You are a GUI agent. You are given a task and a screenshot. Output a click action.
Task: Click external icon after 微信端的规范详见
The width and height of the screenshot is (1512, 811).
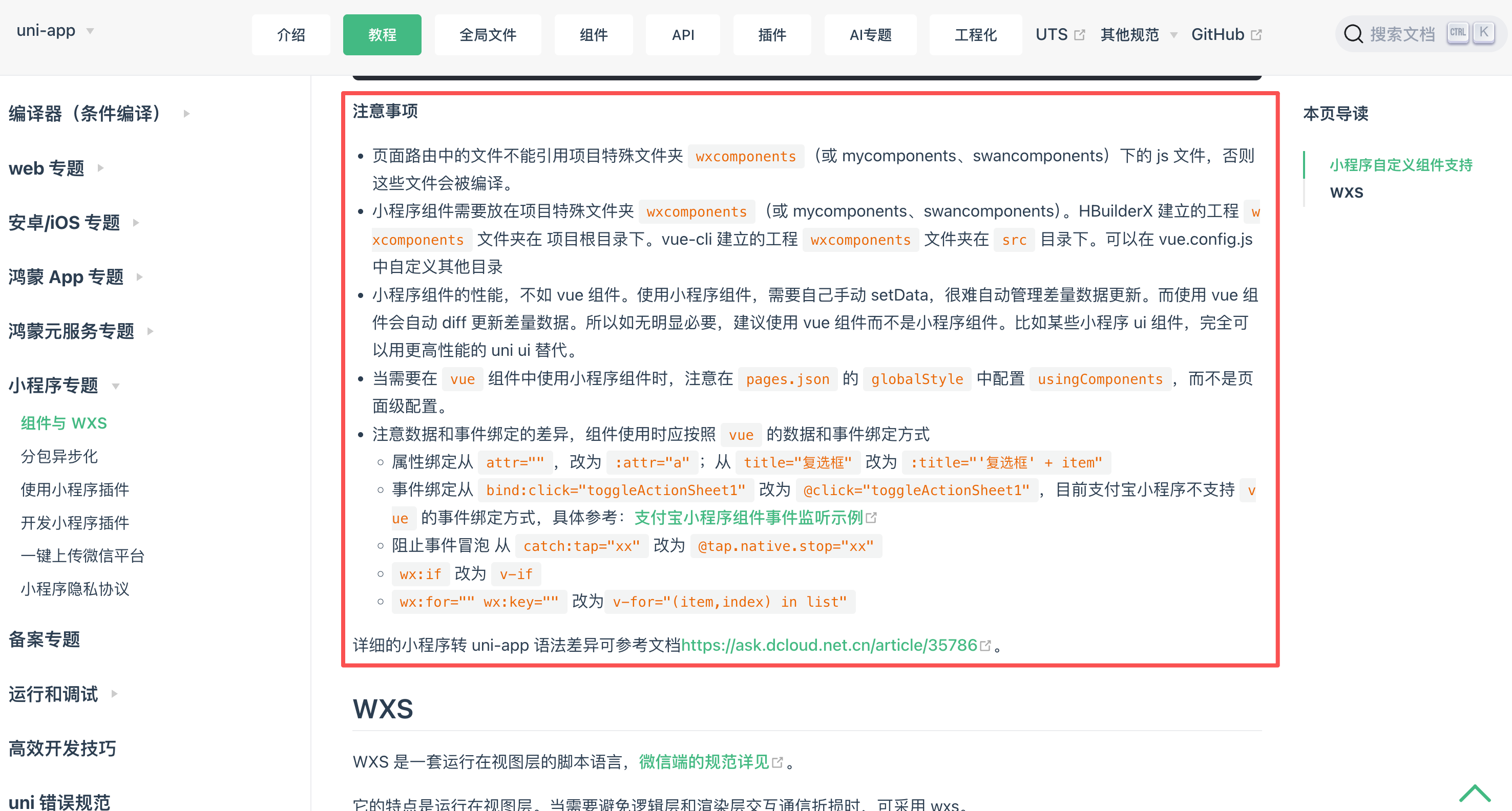(x=778, y=762)
